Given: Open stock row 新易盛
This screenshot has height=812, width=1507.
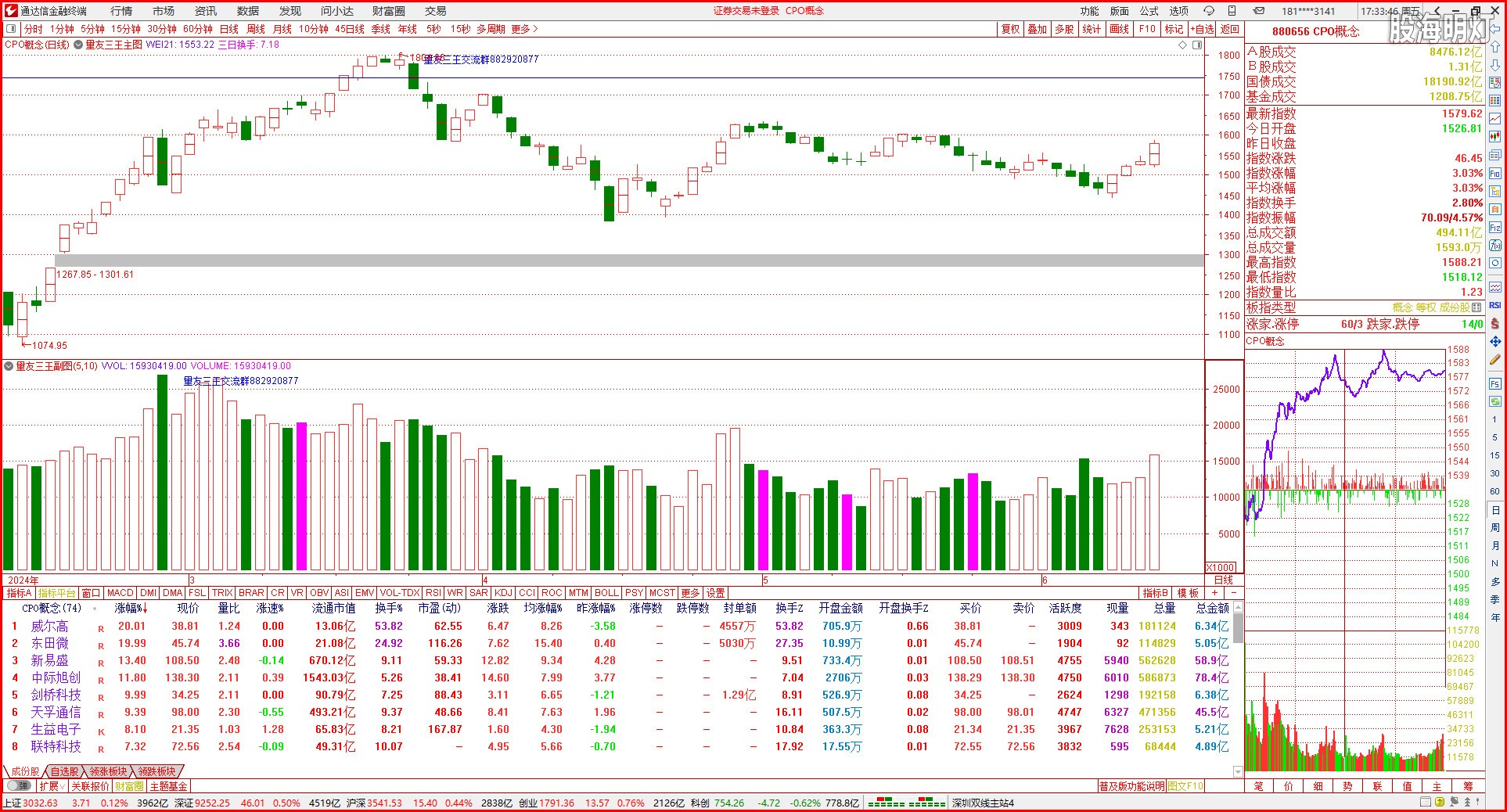Looking at the screenshot, I should coord(619,660).
